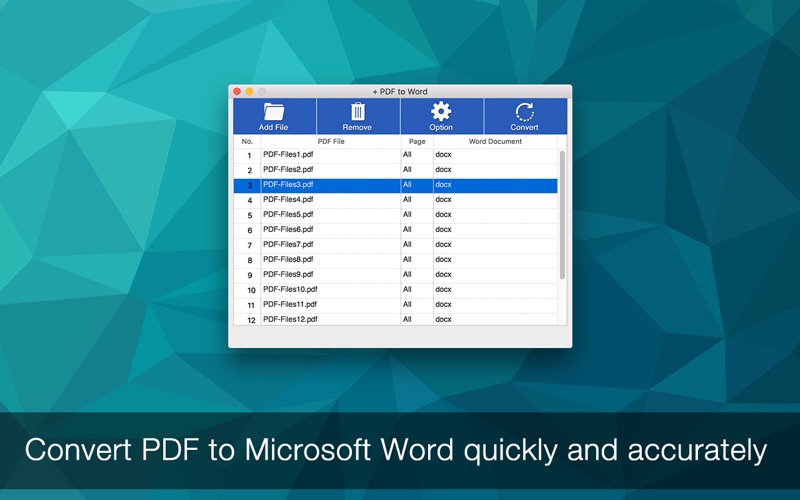Select the PDF-Files11.pdf row
Image resolution: width=800 pixels, height=500 pixels.
point(395,305)
